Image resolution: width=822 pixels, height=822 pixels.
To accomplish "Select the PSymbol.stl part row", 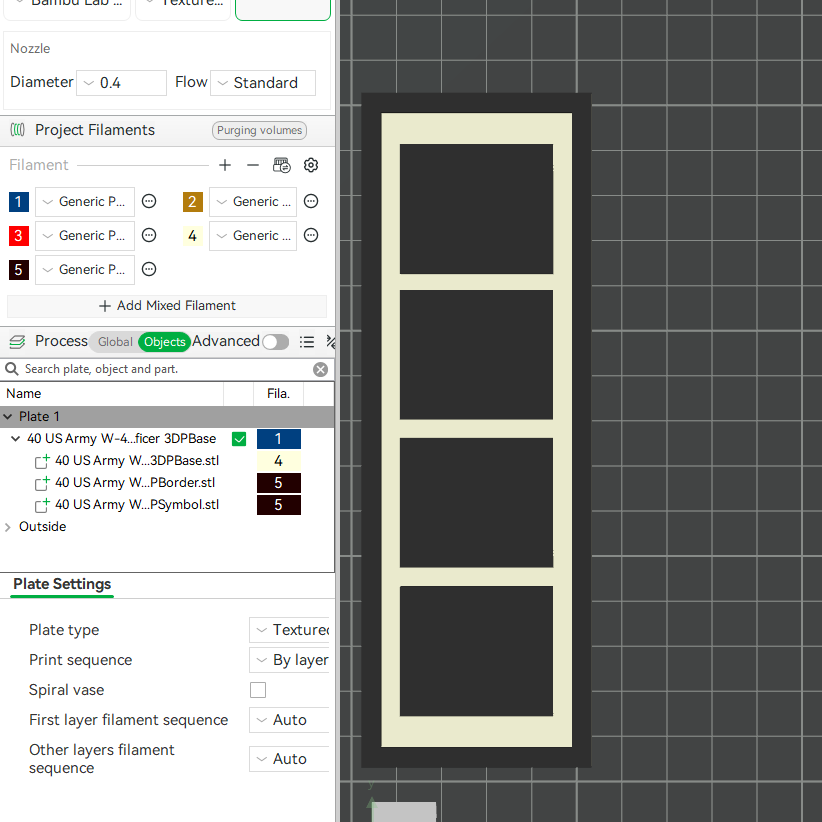I will 167,505.
